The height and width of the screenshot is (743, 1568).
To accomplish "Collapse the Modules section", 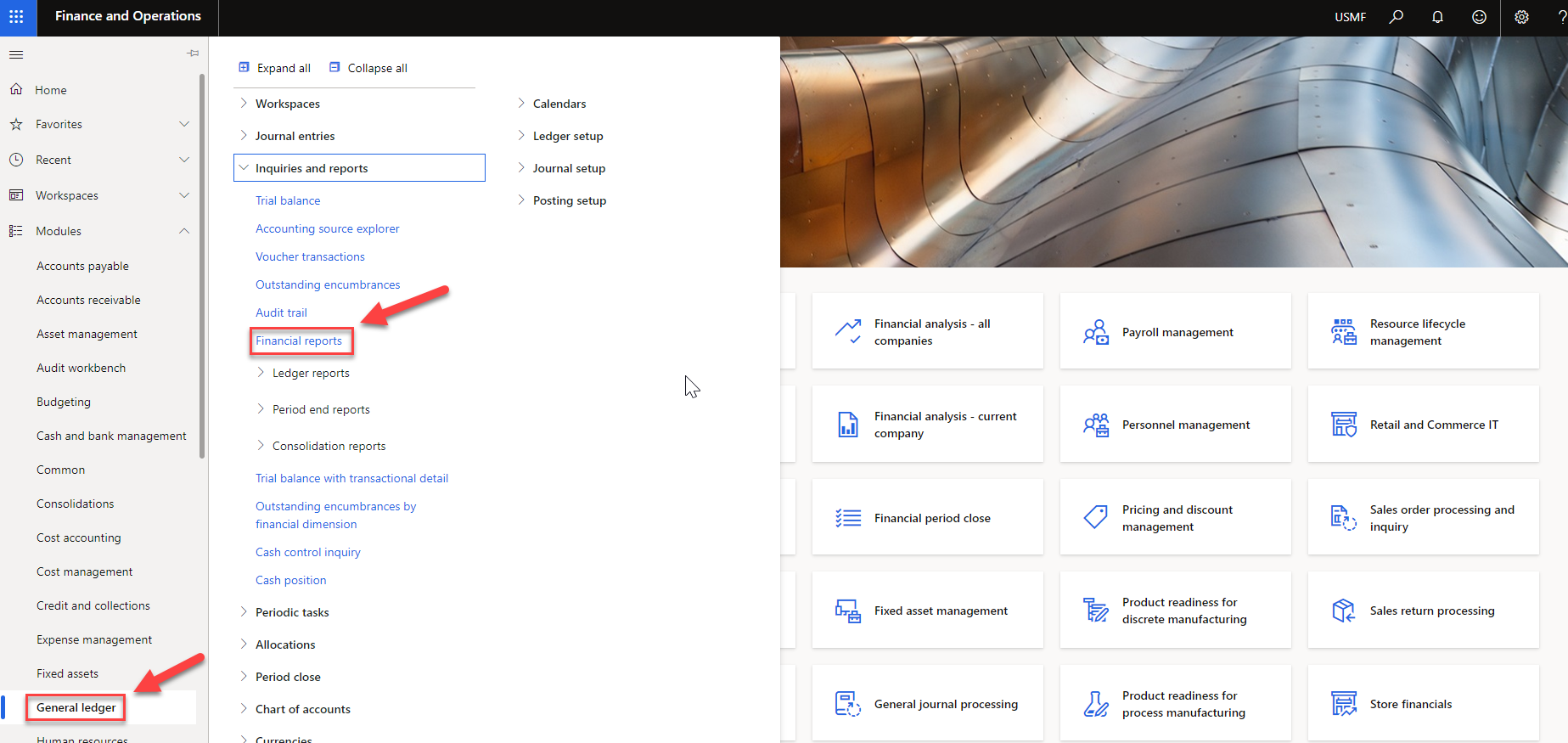I will point(184,231).
